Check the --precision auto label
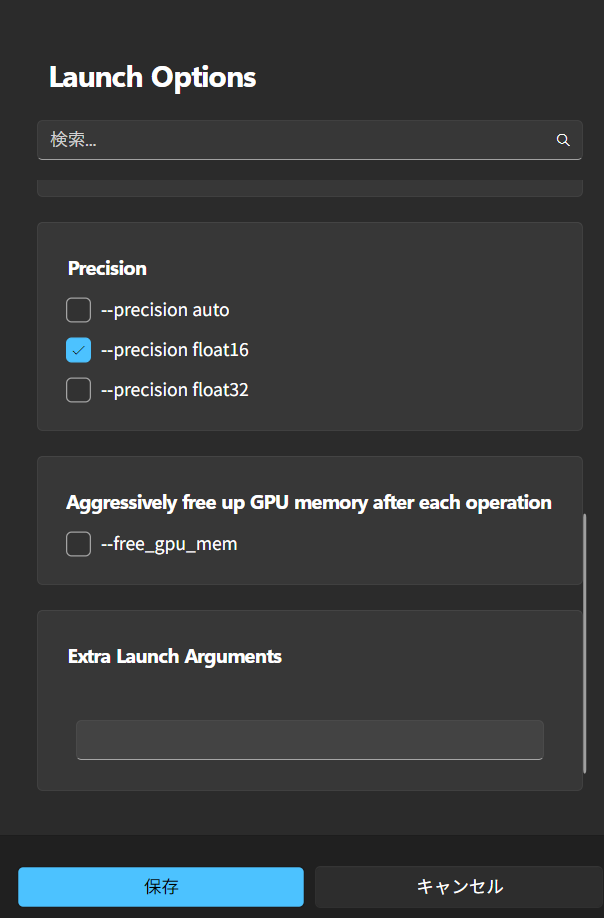604x918 pixels. tap(164, 310)
